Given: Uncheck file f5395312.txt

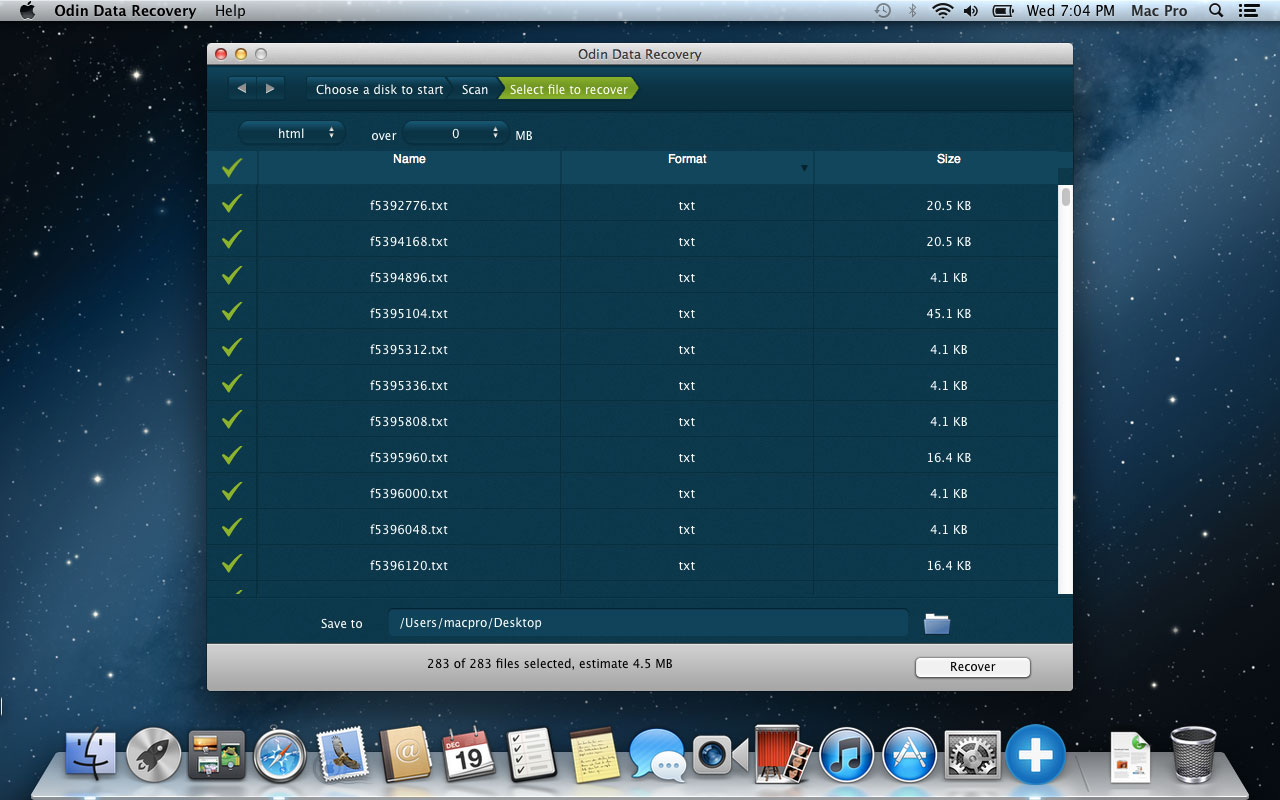Looking at the screenshot, I should coord(232,348).
